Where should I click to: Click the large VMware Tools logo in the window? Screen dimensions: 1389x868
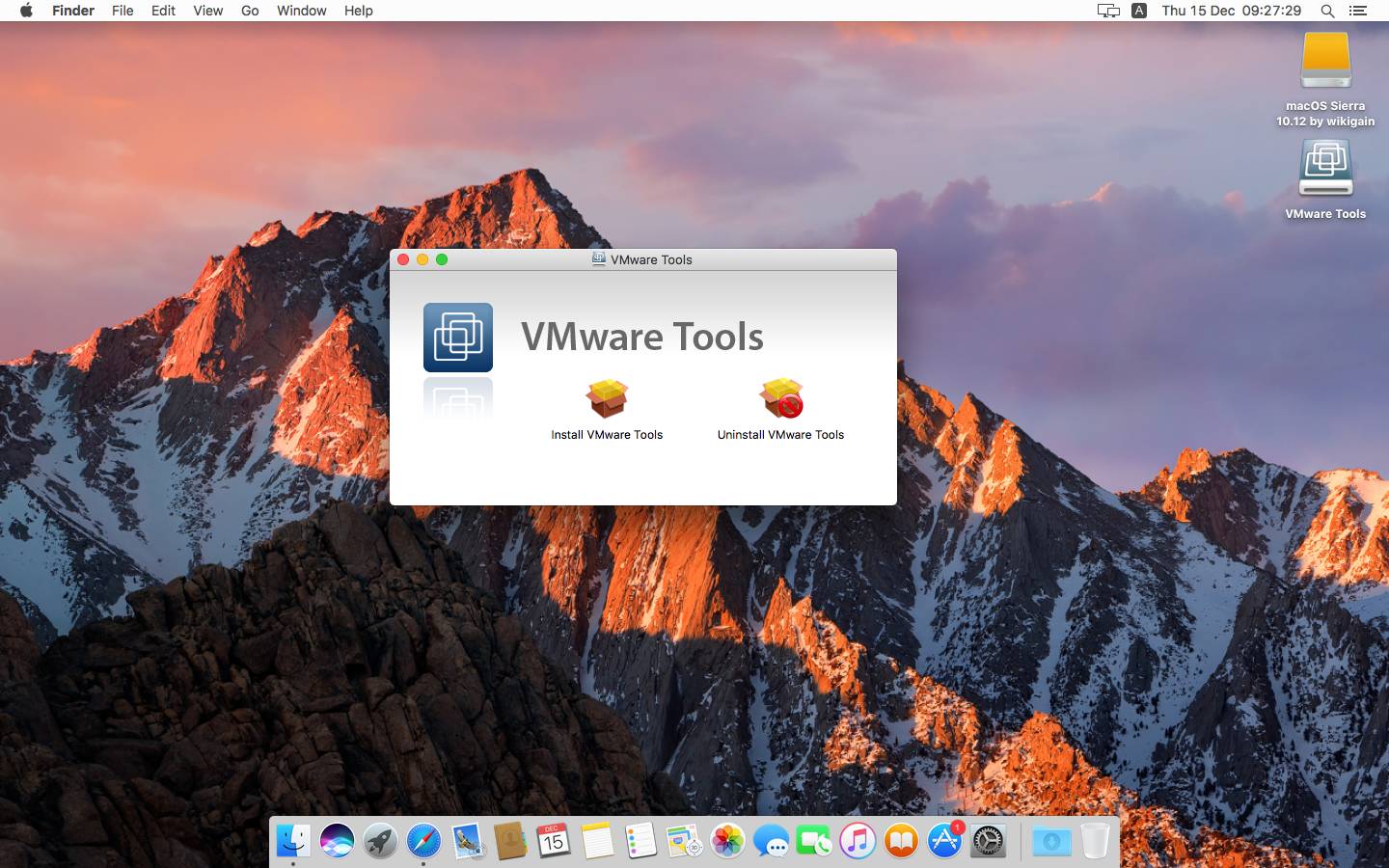point(458,338)
